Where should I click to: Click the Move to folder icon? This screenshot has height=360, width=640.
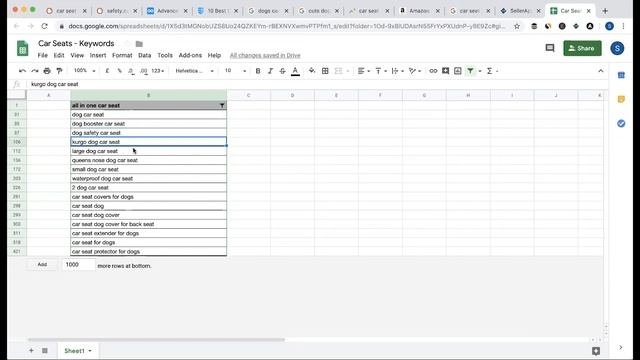(x=139, y=44)
